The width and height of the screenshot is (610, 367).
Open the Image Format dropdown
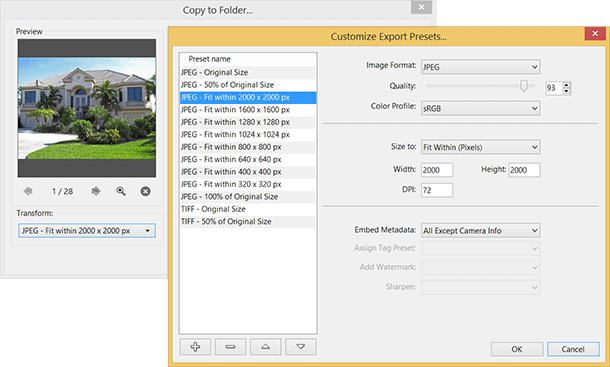point(480,67)
